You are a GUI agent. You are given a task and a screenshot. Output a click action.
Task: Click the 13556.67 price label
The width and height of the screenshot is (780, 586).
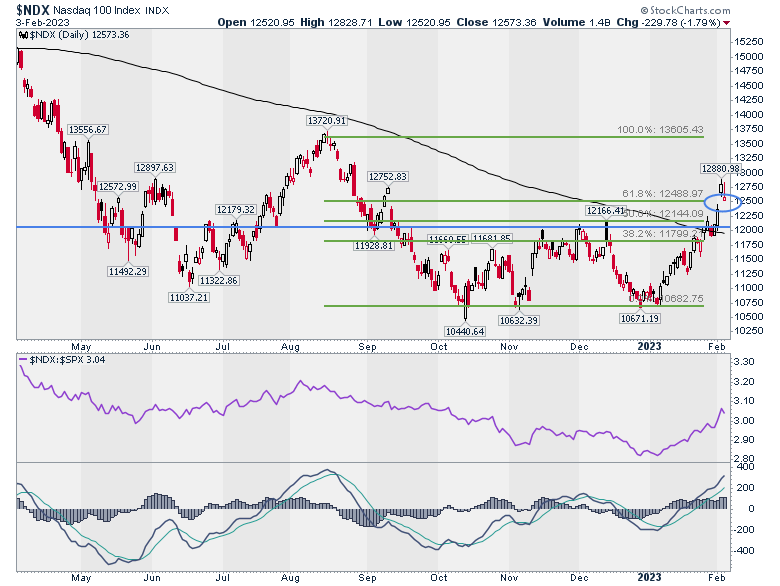click(88, 129)
